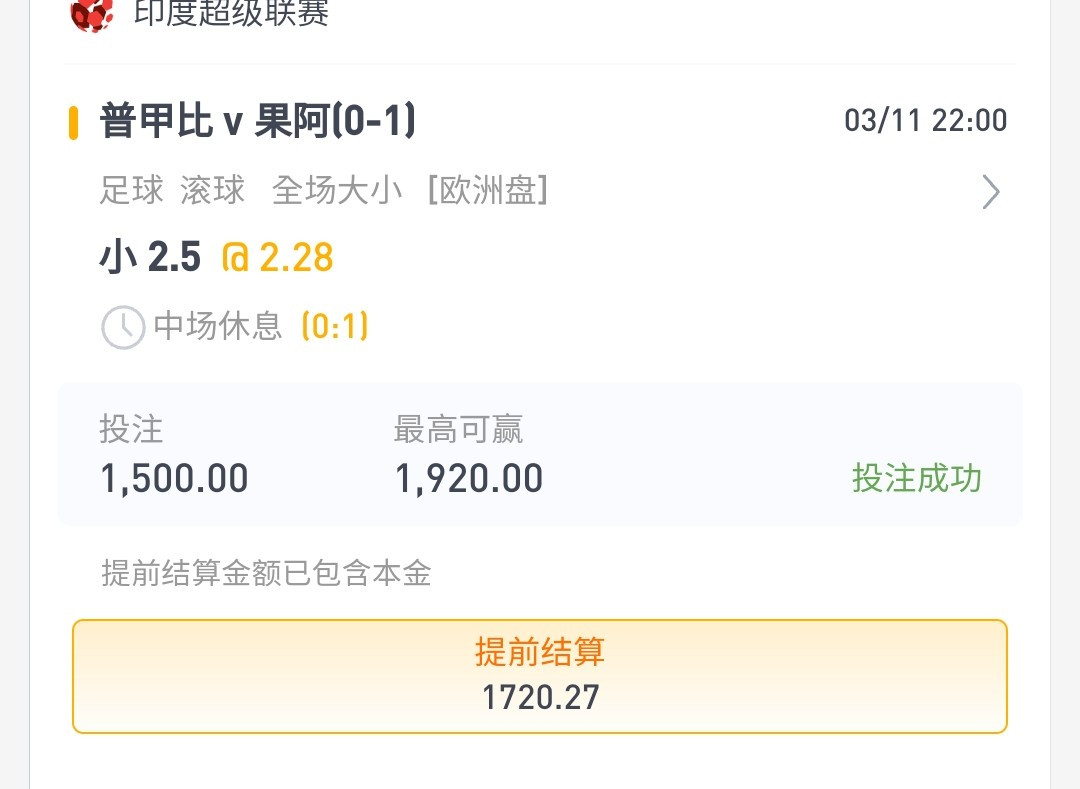Select the [欧洲盘] odds format label
This screenshot has height=789, width=1080.
tap(488, 190)
